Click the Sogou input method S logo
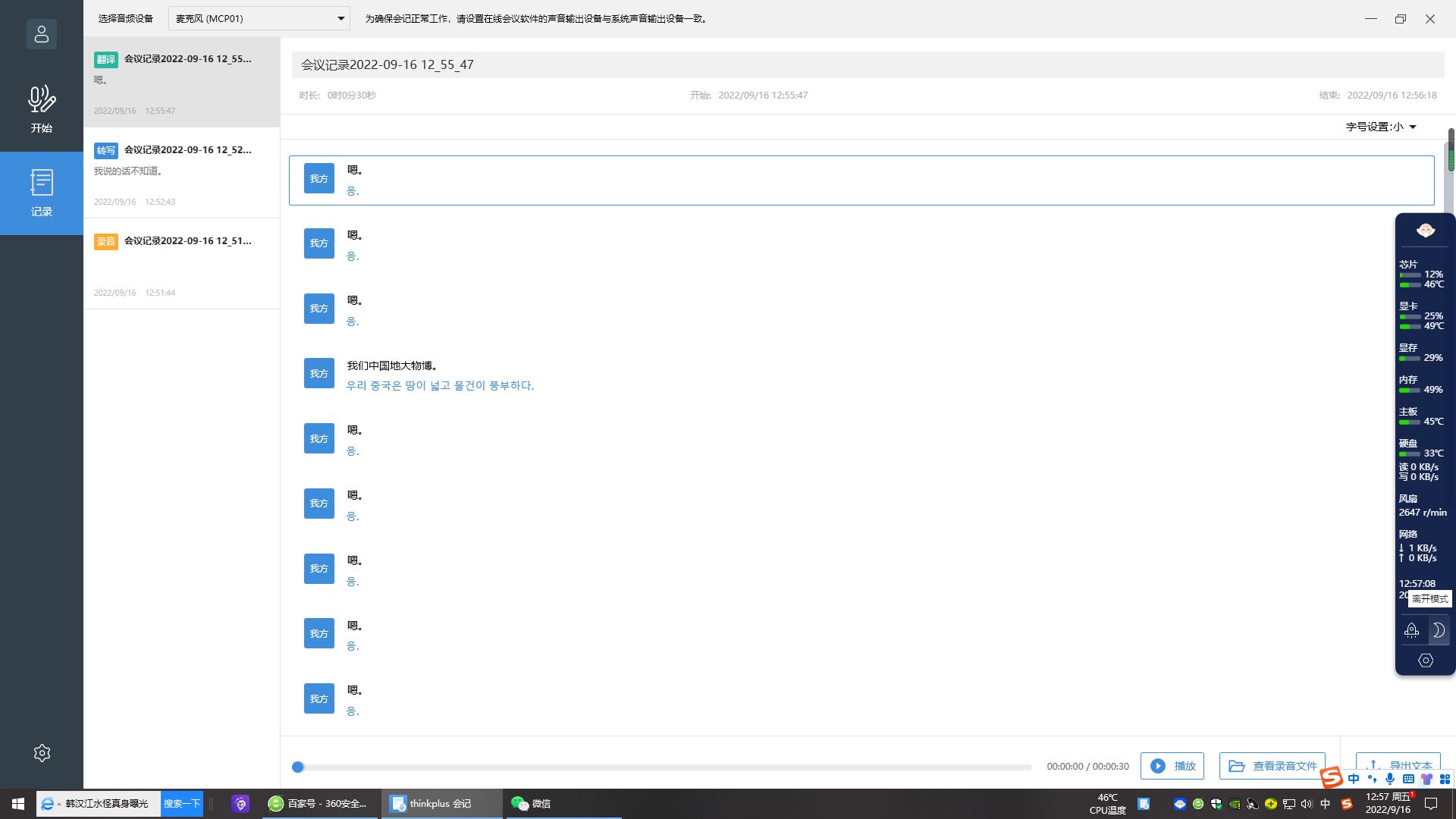Viewport: 1456px width, 819px height. tap(1332, 778)
